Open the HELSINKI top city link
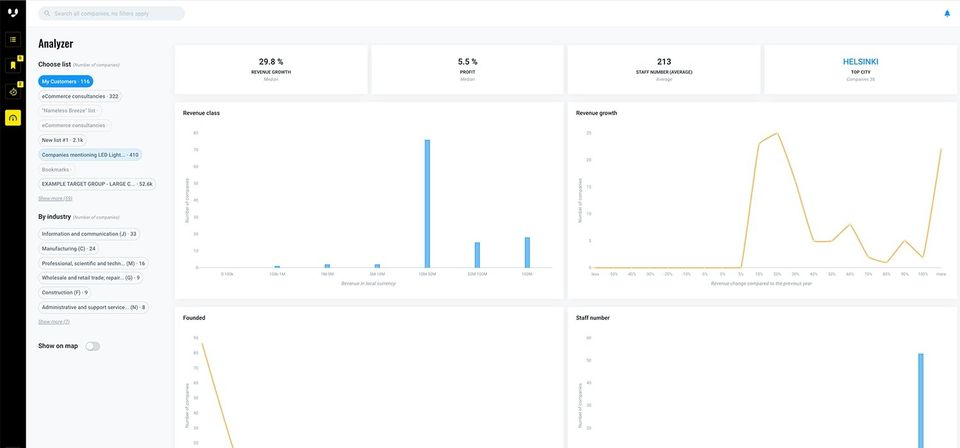This screenshot has height=448, width=960. coord(860,62)
